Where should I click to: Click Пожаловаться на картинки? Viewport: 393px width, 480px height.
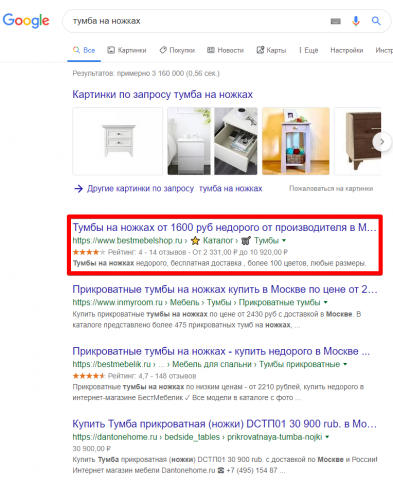[x=331, y=189]
